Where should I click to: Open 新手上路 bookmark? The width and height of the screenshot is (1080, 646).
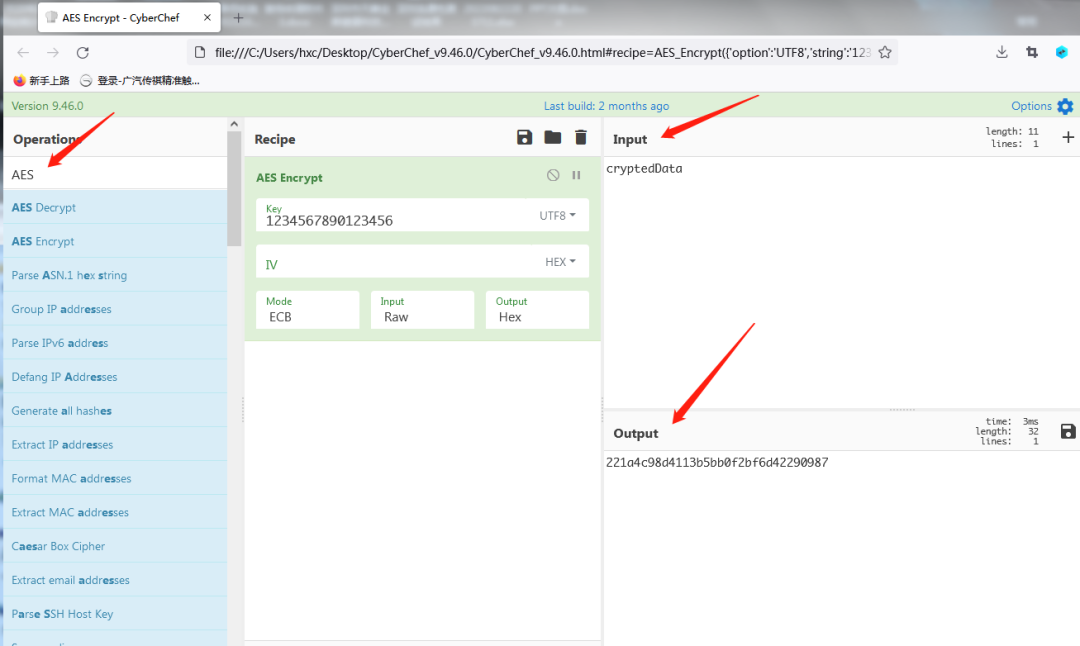pyautogui.click(x=42, y=81)
